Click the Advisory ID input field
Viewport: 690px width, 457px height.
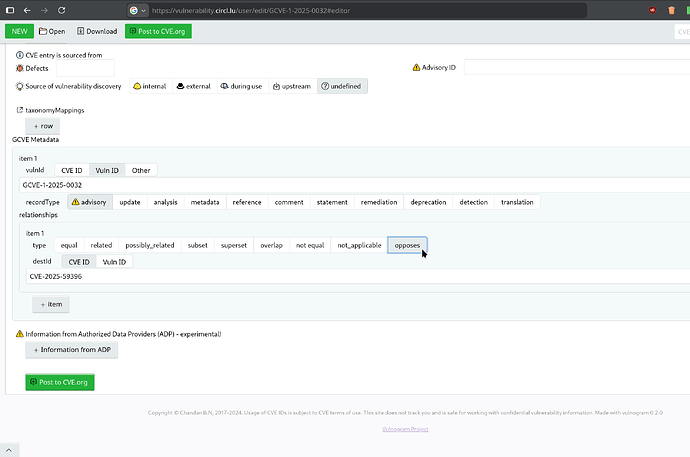(x=575, y=68)
